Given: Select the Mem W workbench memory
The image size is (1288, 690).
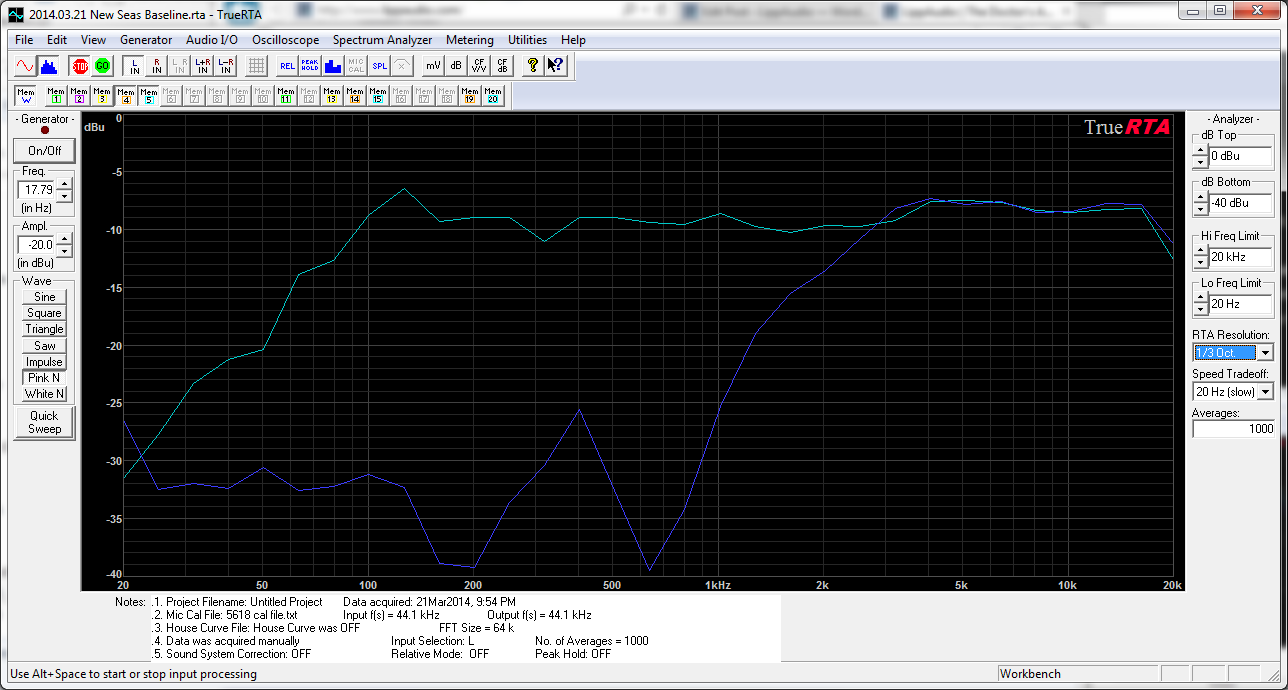Looking at the screenshot, I should click(26, 96).
